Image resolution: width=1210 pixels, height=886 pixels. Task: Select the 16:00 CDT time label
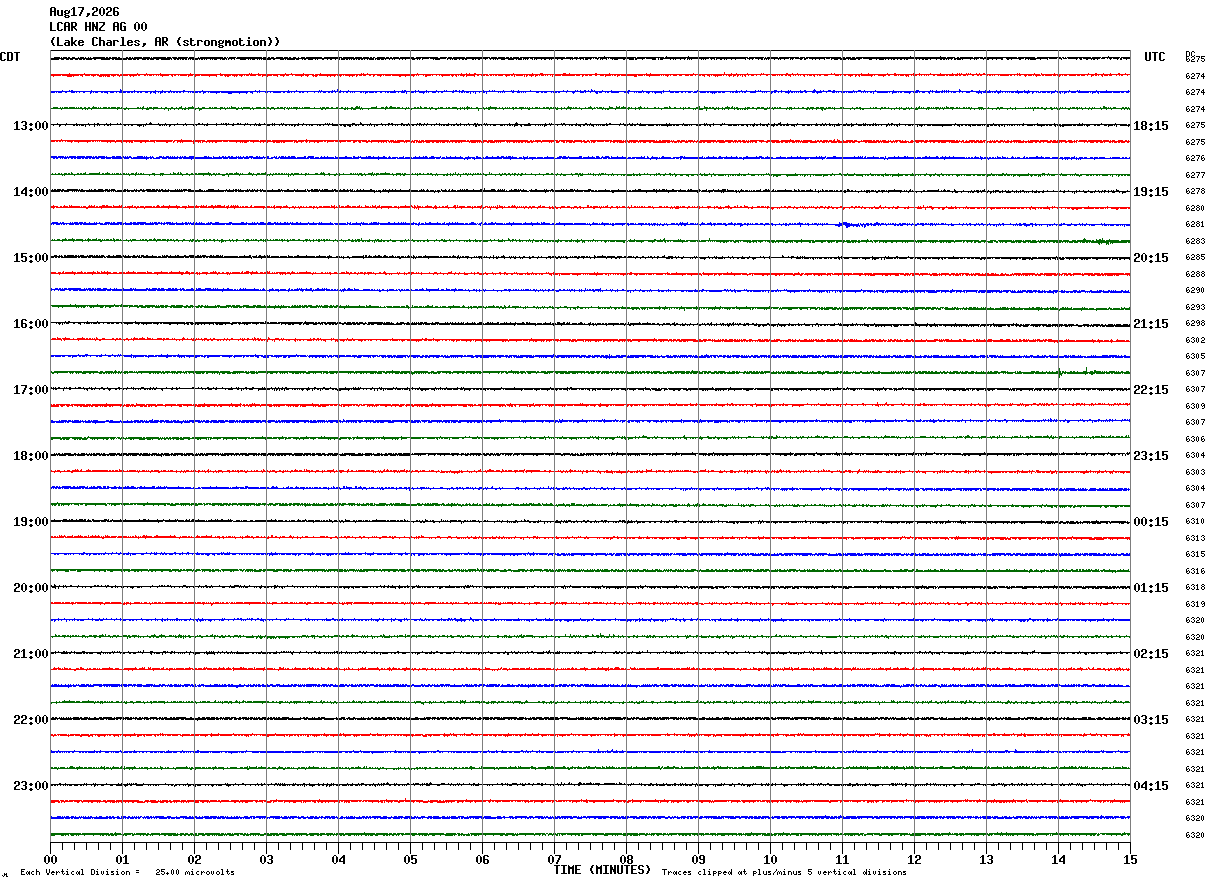(x=30, y=324)
